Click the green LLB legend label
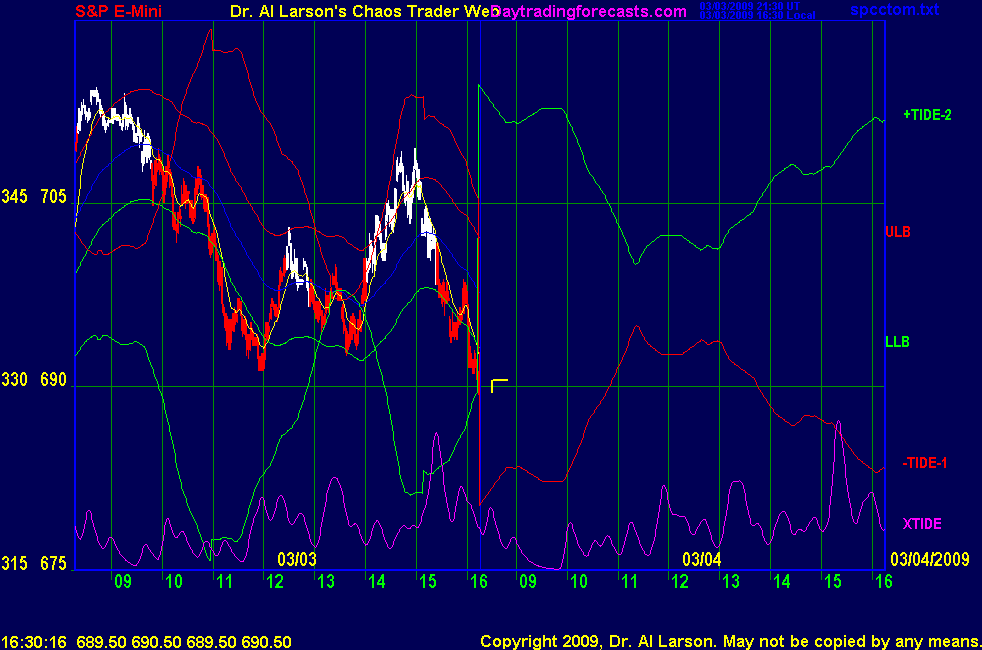Image resolution: width=982 pixels, height=650 pixels. pyautogui.click(x=897, y=342)
